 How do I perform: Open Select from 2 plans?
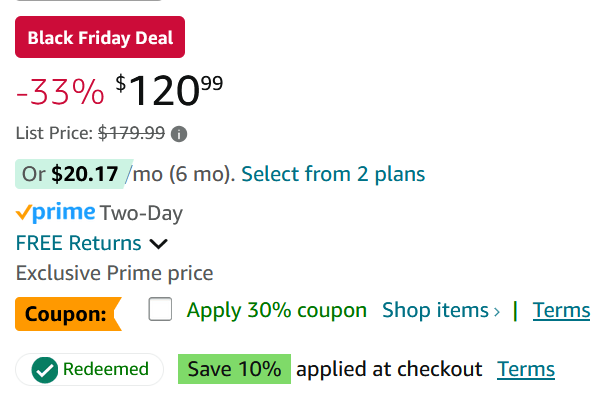click(x=333, y=174)
